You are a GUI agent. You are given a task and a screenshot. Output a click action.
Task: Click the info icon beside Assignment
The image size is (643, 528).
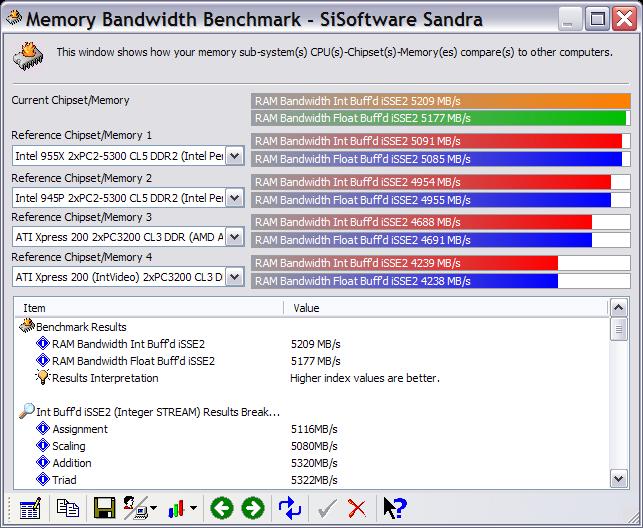[43, 429]
